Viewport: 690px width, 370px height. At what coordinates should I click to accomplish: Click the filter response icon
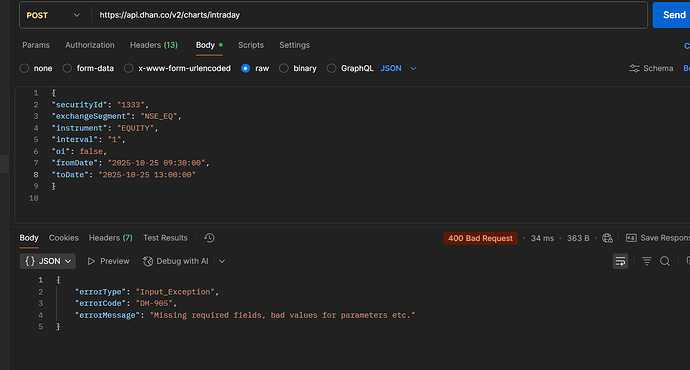click(646, 261)
